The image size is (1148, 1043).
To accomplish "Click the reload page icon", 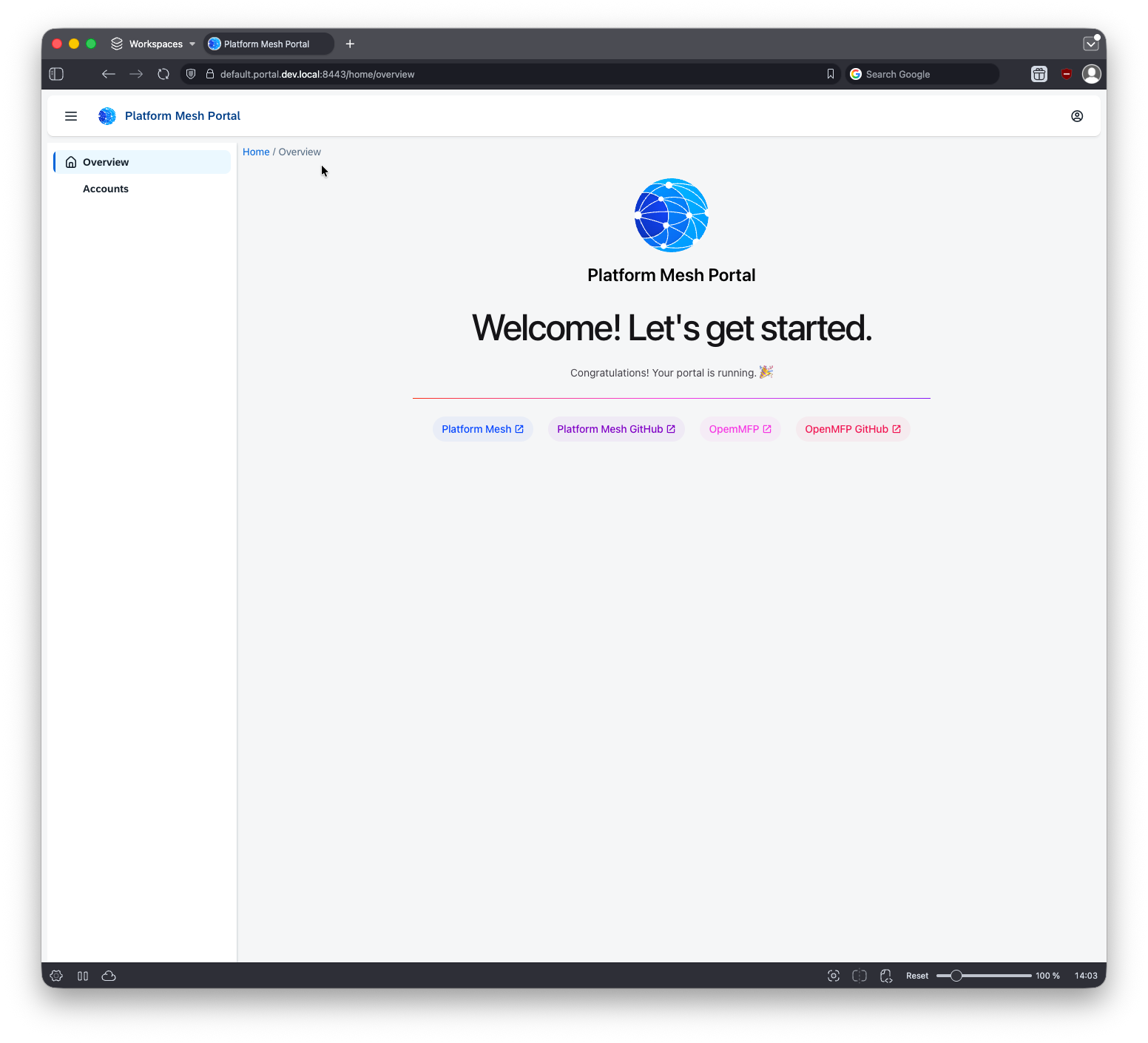I will tap(163, 74).
